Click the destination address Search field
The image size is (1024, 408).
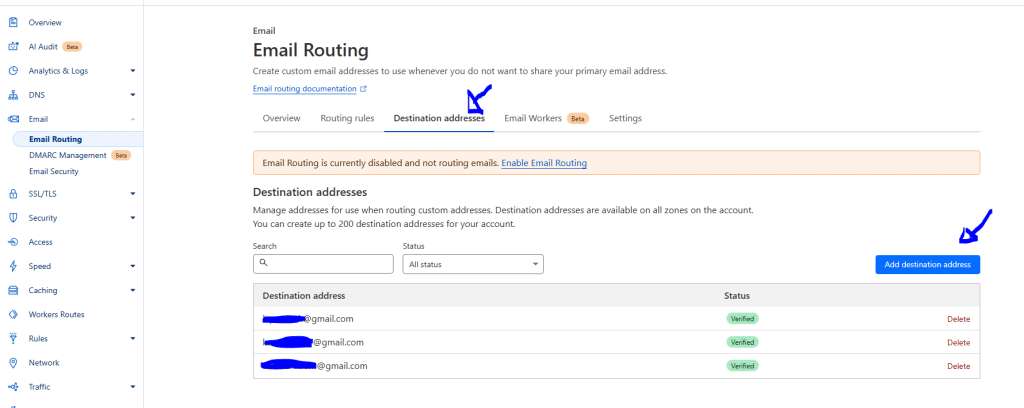[323, 264]
